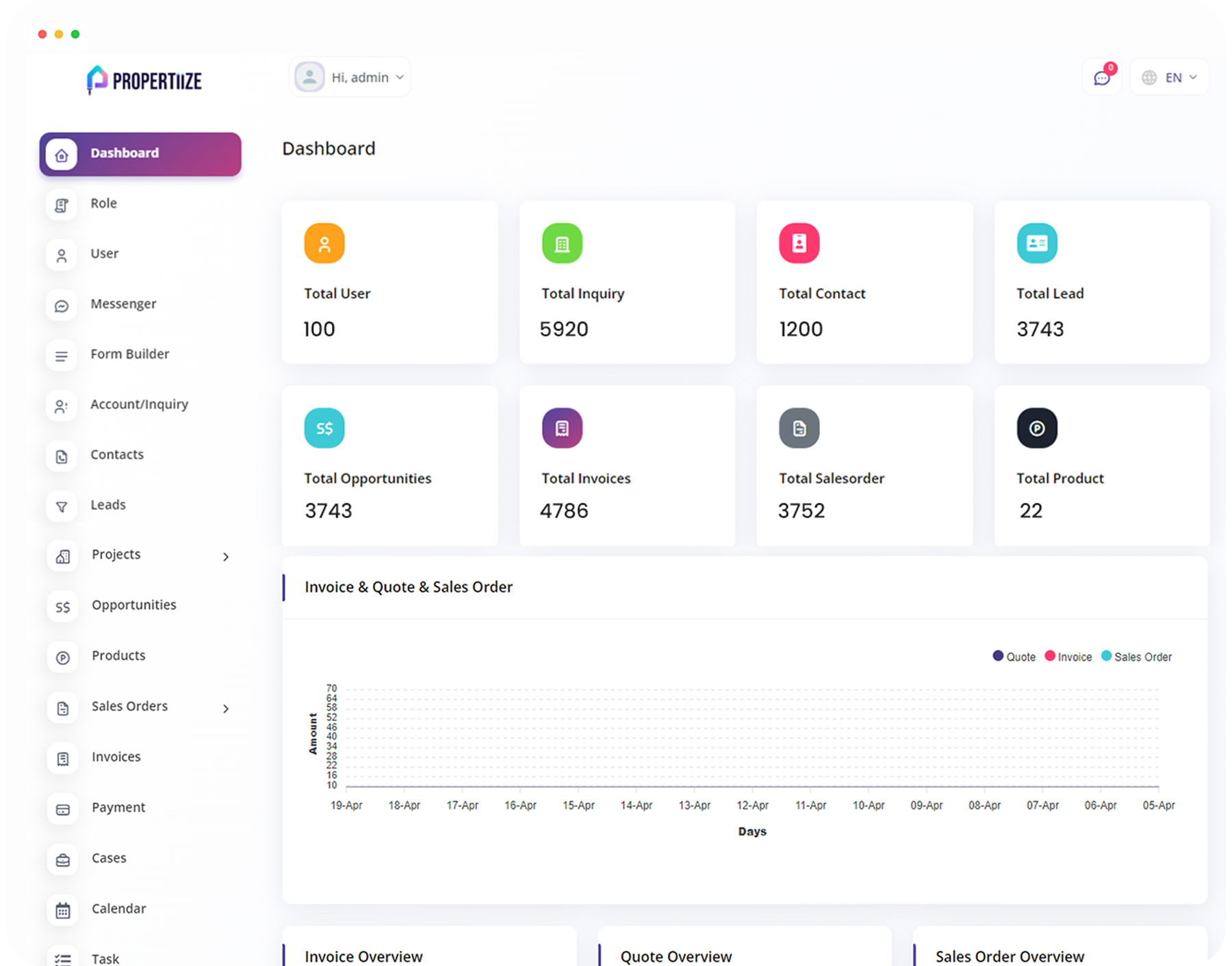
Task: Click the User sidebar icon
Action: [62, 255]
